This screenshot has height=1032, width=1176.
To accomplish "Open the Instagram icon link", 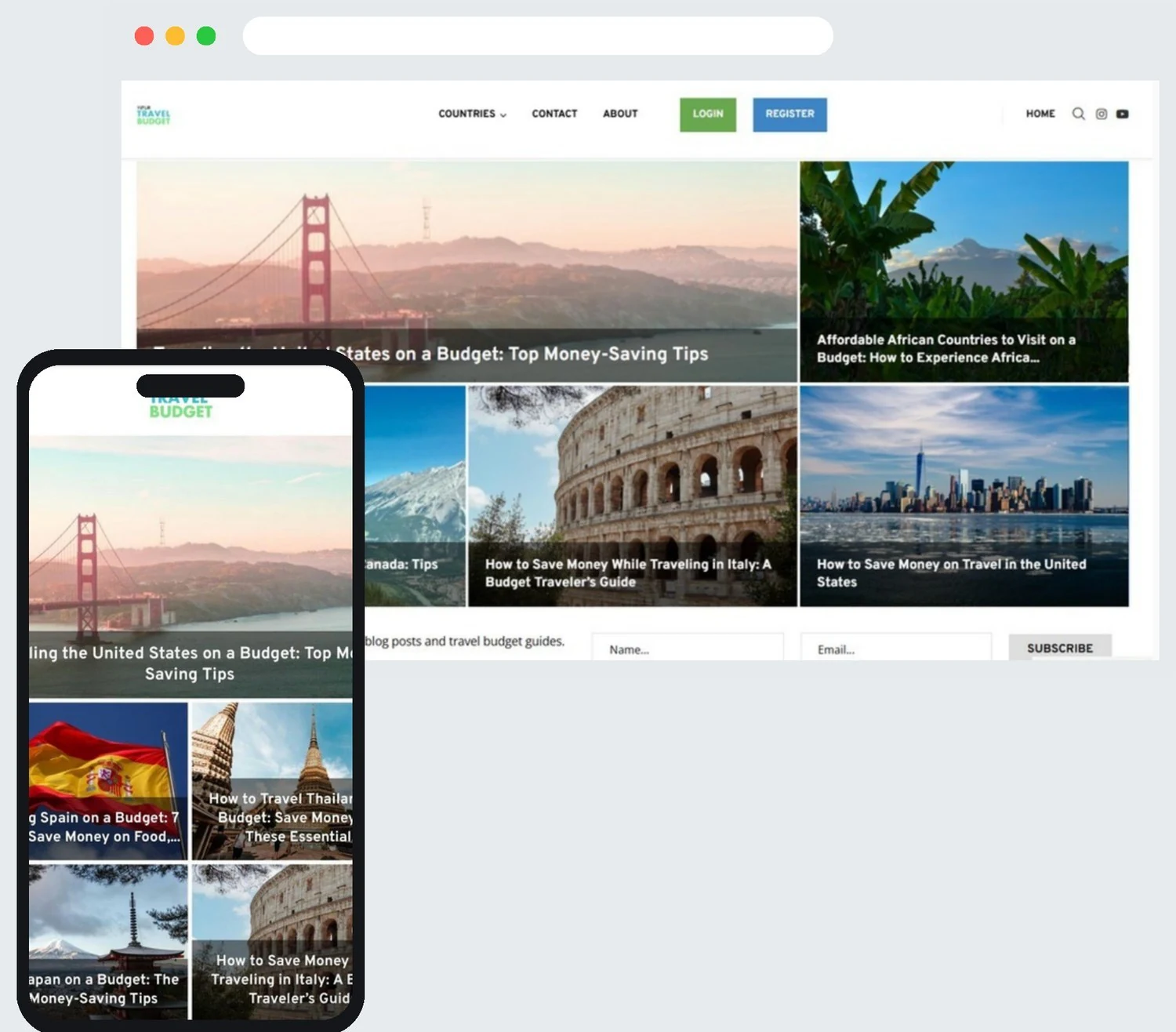I will (x=1102, y=114).
